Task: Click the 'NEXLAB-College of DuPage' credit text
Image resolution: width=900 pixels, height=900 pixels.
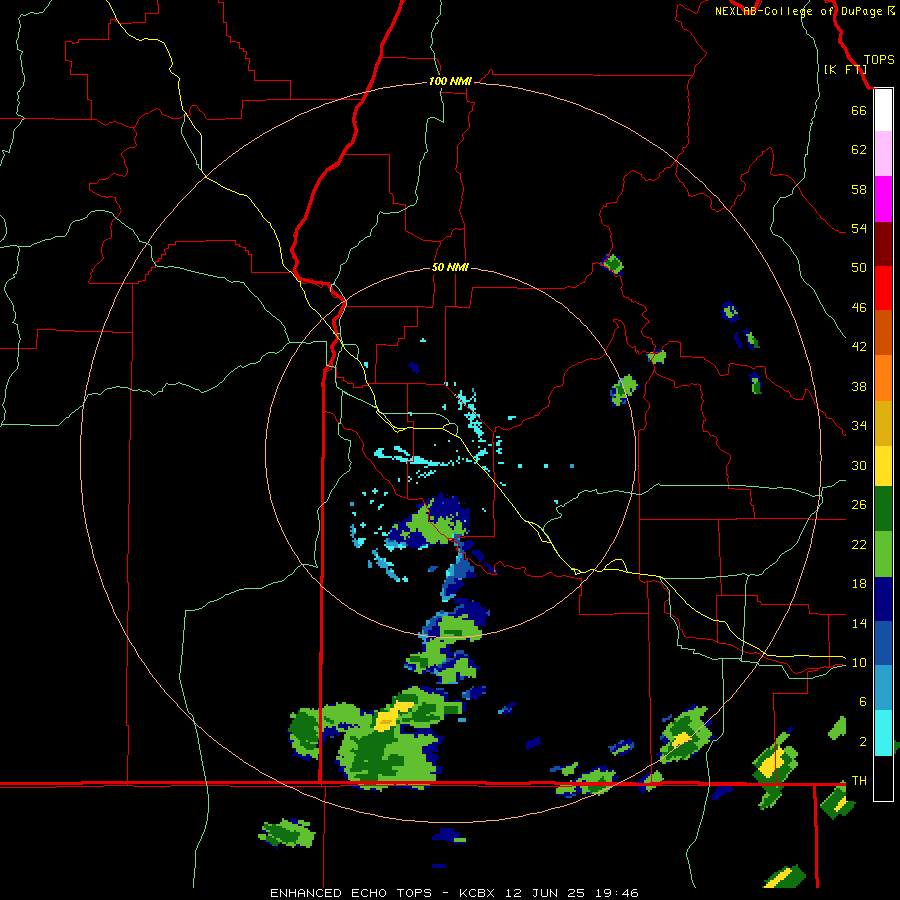Action: [x=798, y=11]
